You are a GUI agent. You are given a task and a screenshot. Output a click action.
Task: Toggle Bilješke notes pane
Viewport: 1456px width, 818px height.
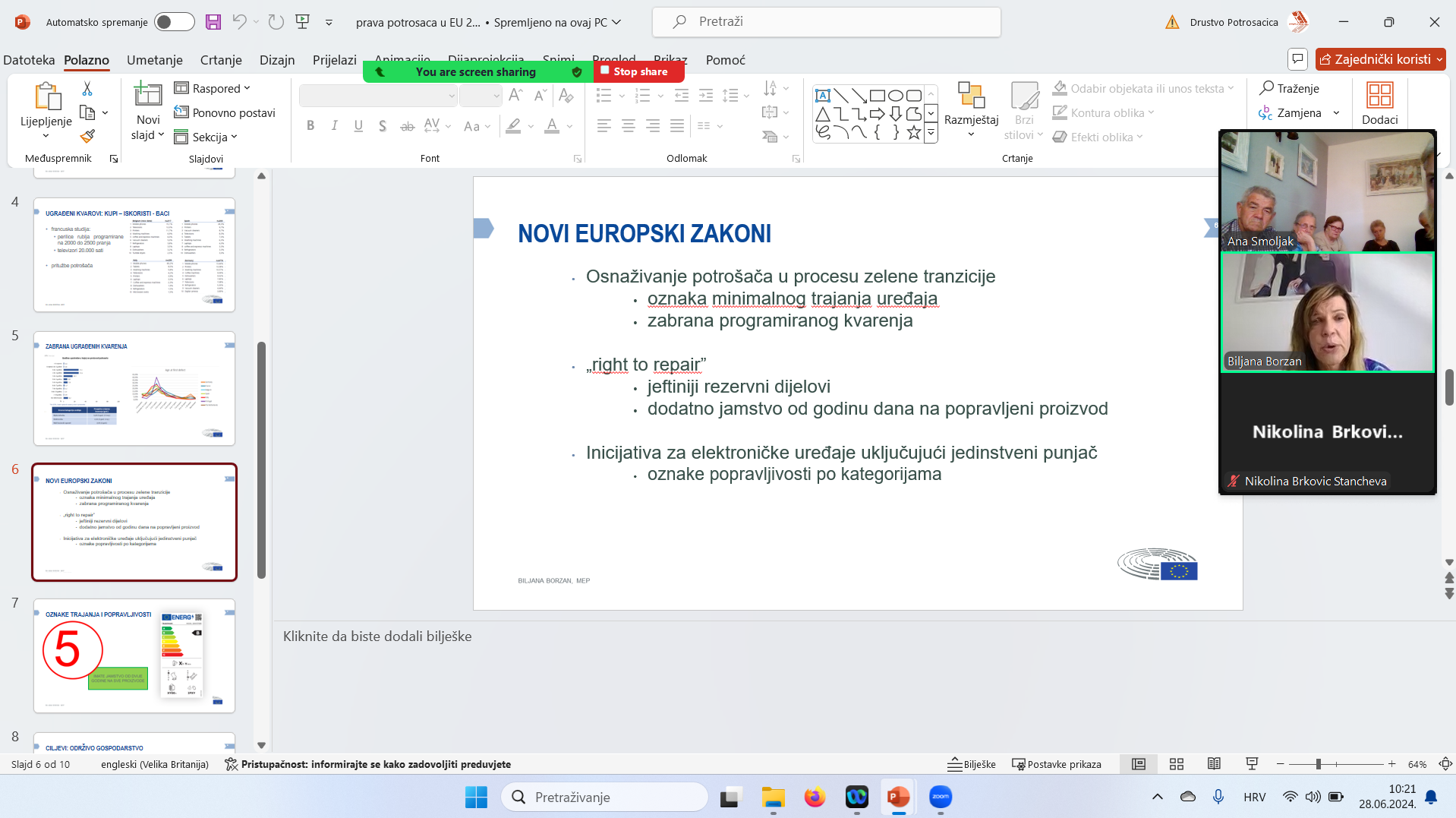[972, 764]
